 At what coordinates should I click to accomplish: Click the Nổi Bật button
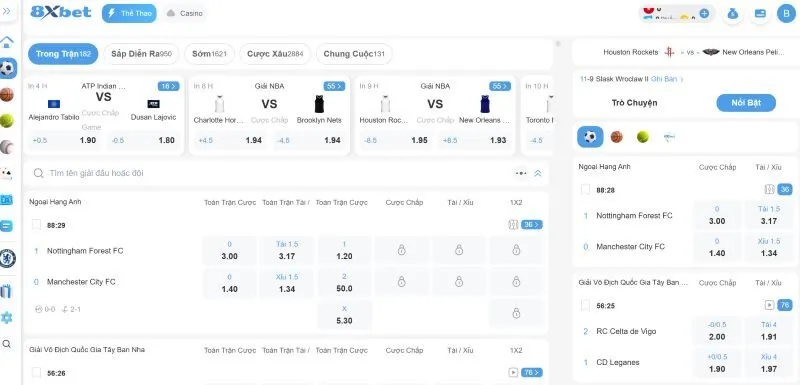tap(746, 103)
